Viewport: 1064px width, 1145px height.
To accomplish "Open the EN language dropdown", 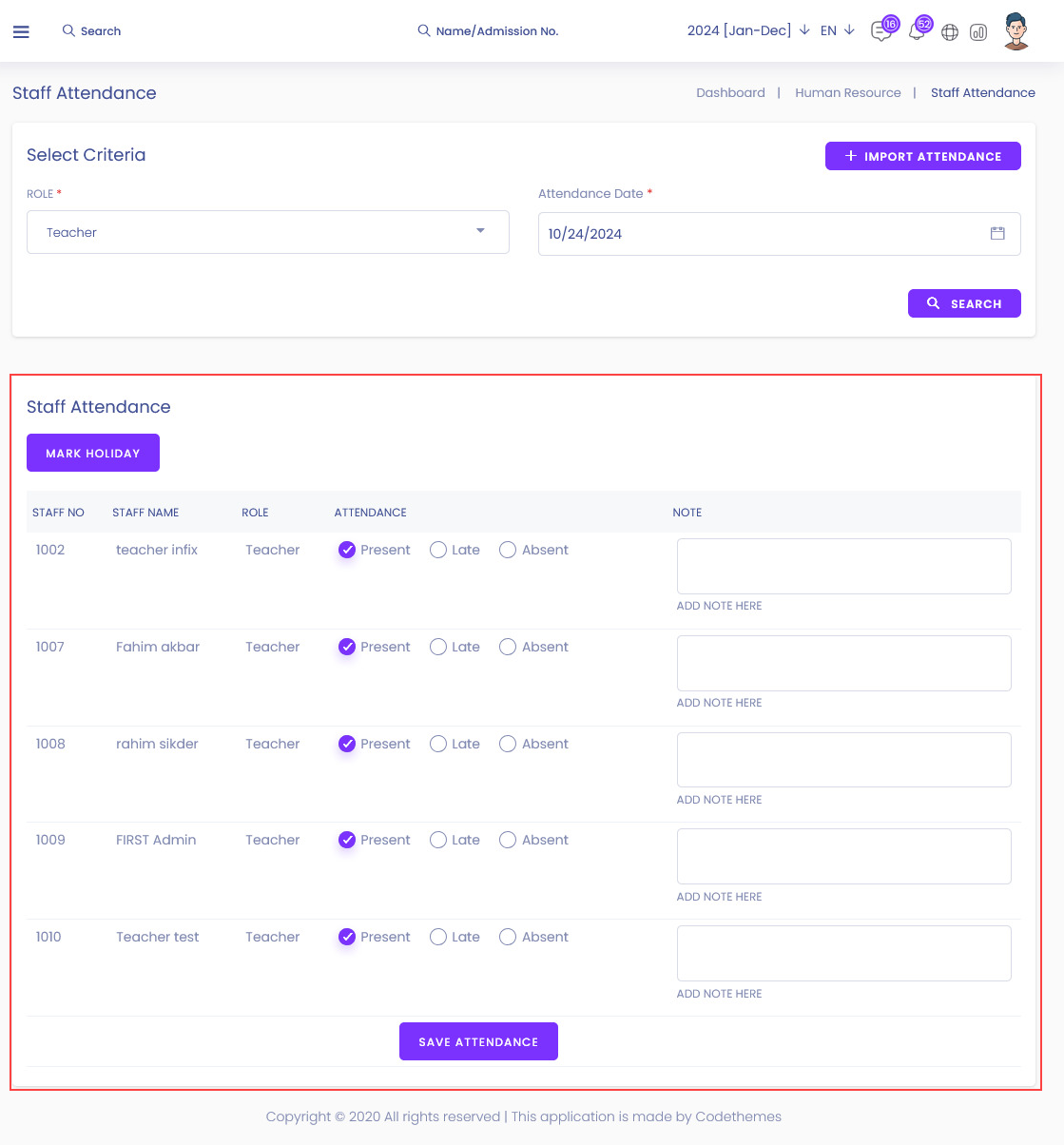I will (838, 30).
